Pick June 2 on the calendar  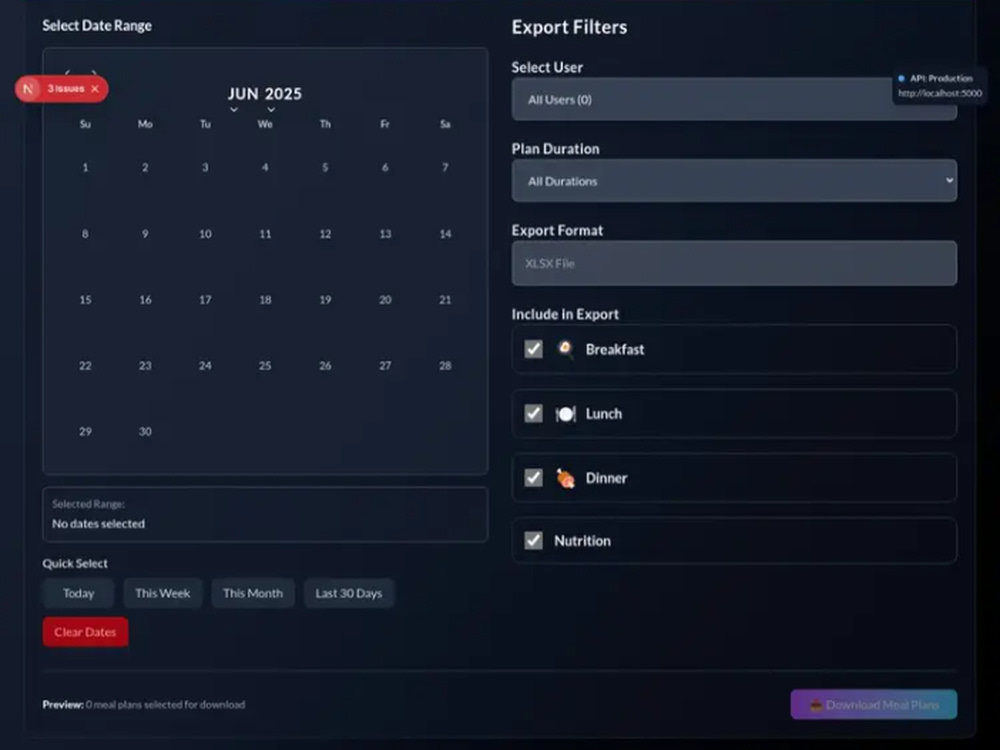(145, 168)
